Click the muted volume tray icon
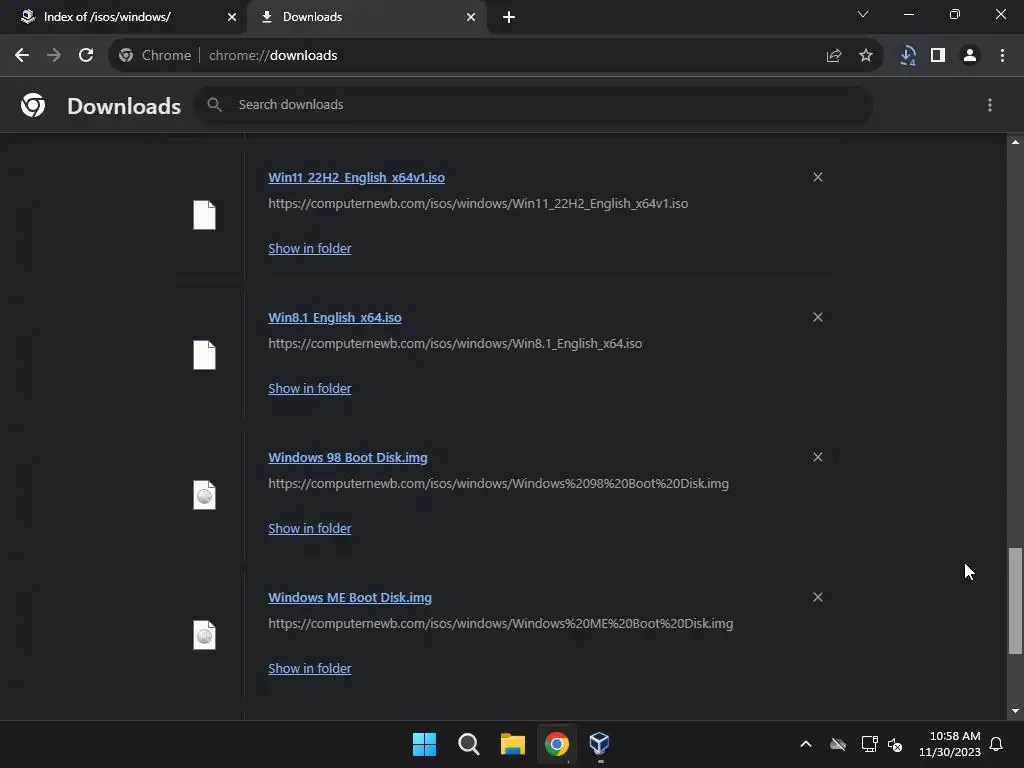 pyautogui.click(x=895, y=744)
